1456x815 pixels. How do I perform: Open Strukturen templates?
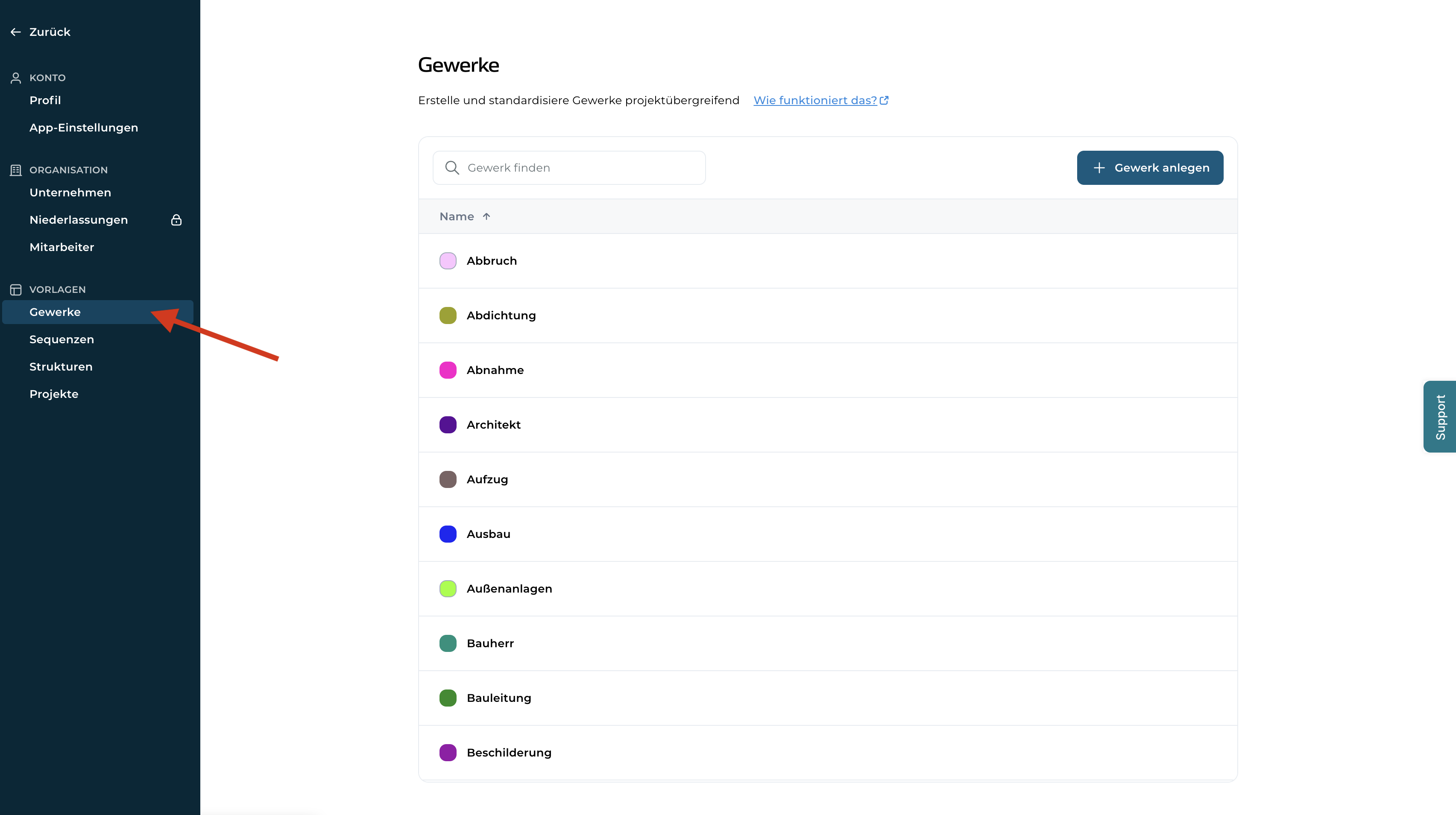tap(61, 367)
